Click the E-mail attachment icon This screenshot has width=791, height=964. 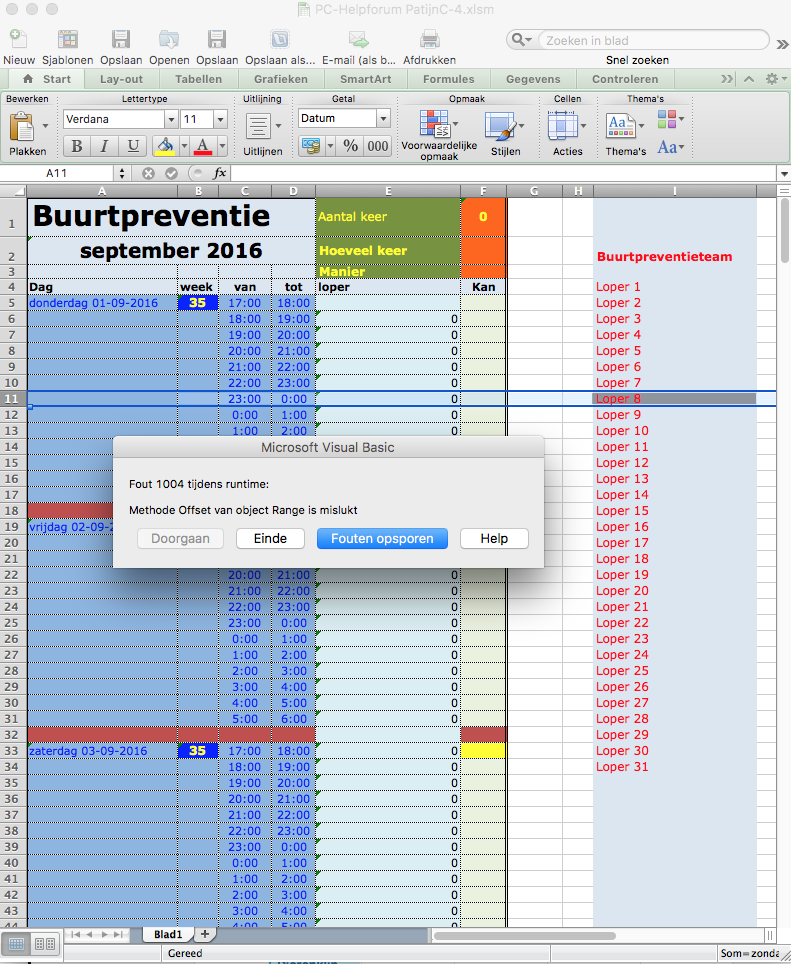click(x=358, y=40)
